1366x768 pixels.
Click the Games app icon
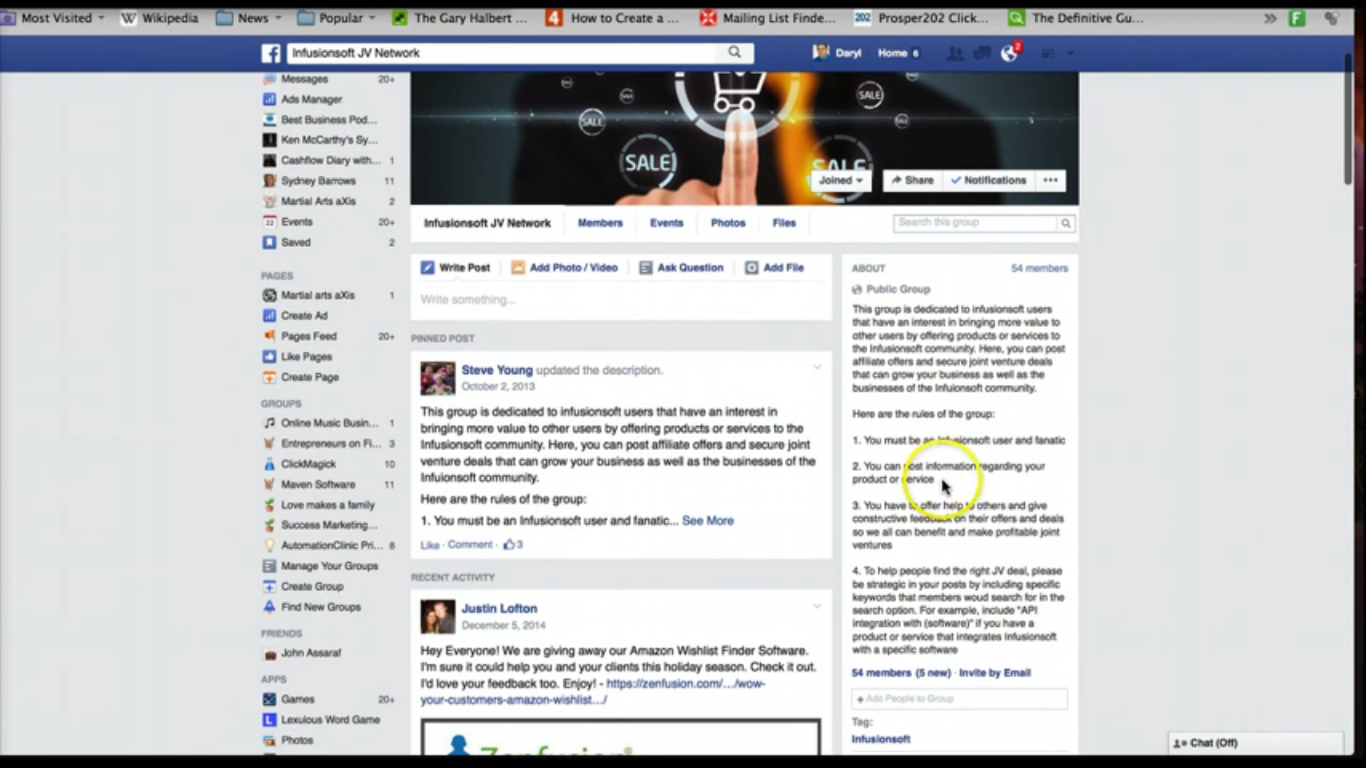pyautogui.click(x=269, y=700)
